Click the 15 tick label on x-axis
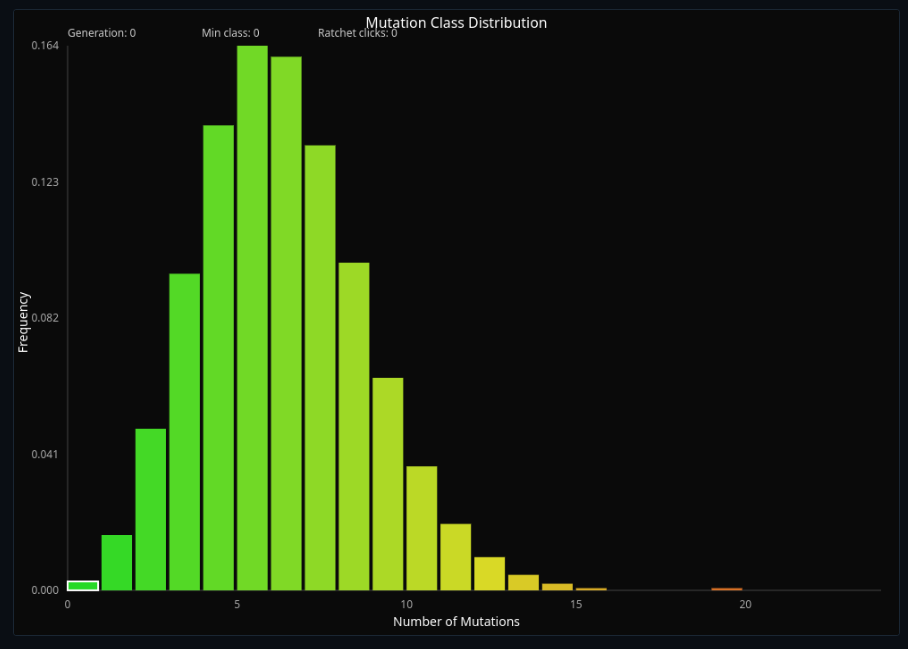Screen dimensions: 908x649 576,604
